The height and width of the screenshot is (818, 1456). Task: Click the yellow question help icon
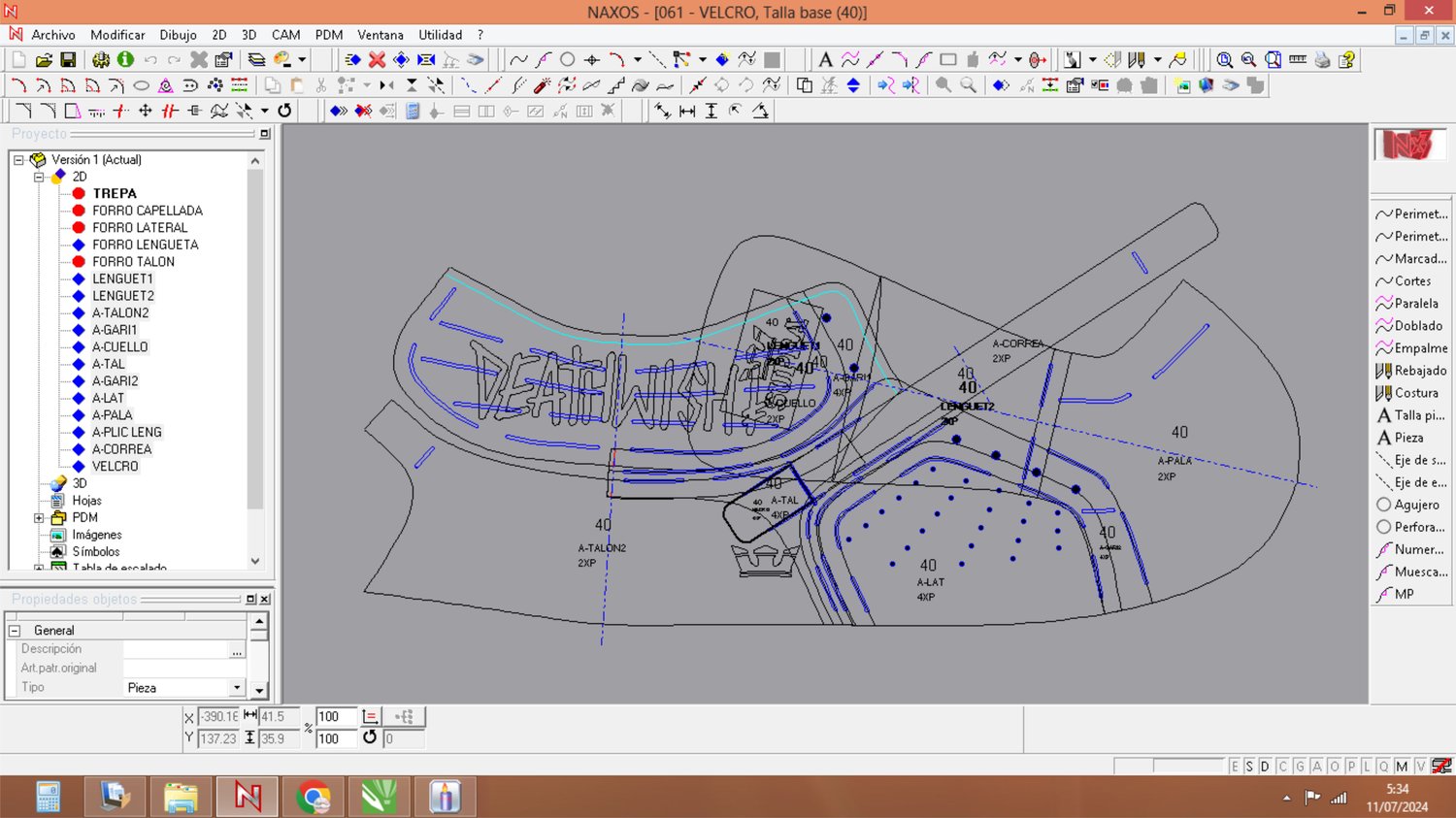[x=1346, y=59]
